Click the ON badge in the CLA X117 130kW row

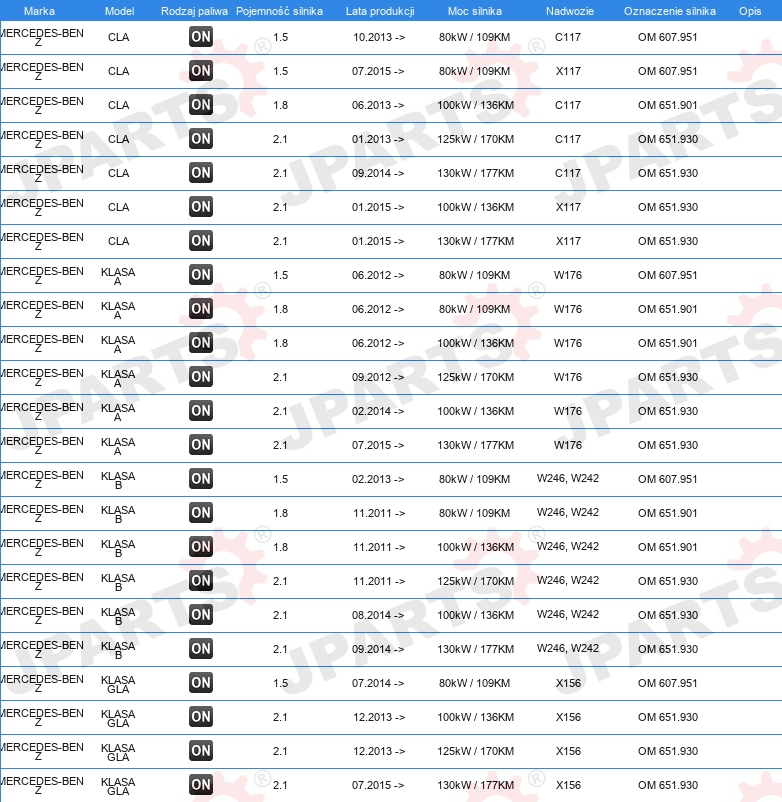click(200, 241)
